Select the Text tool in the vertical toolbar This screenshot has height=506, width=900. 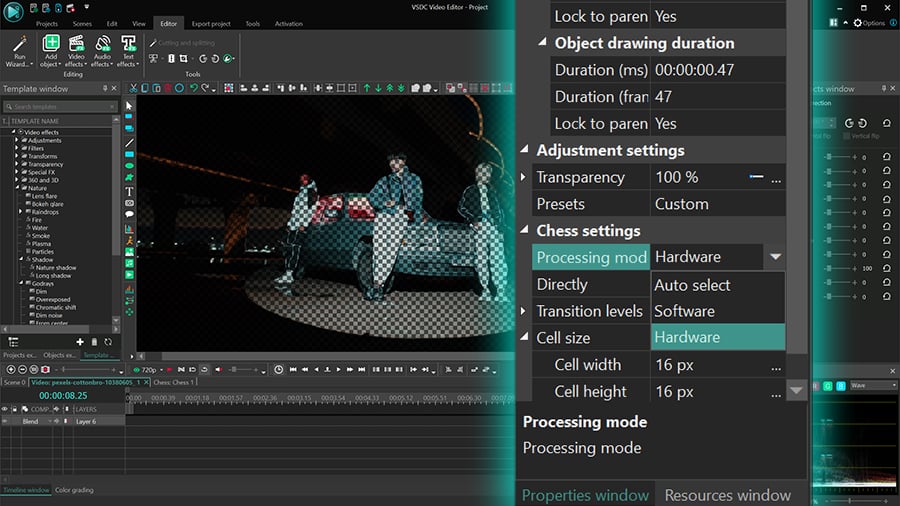point(129,191)
